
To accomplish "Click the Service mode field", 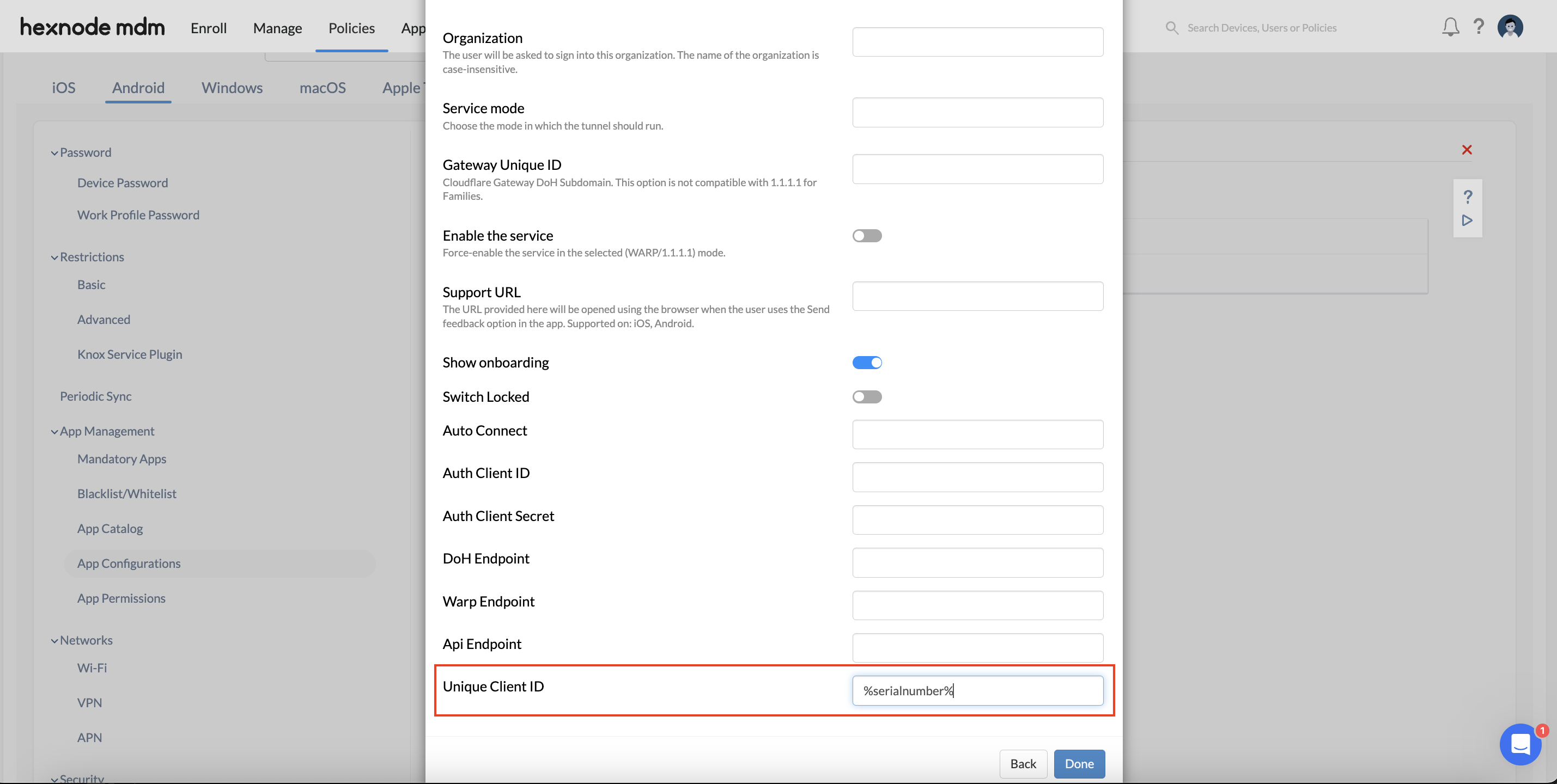I will point(977,112).
